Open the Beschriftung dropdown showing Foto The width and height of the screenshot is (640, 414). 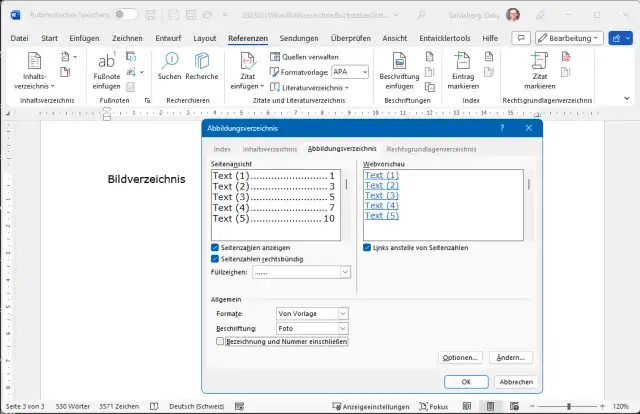click(x=342, y=328)
